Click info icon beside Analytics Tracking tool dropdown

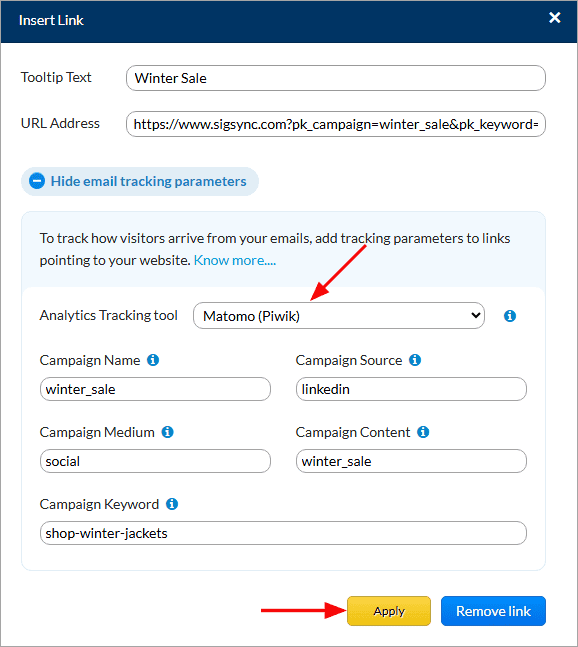click(x=510, y=316)
